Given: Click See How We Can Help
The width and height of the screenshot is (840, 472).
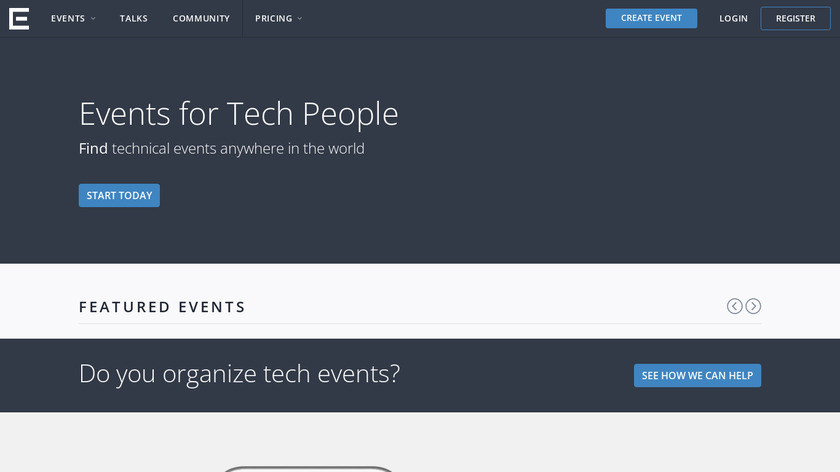Looking at the screenshot, I should pos(698,375).
